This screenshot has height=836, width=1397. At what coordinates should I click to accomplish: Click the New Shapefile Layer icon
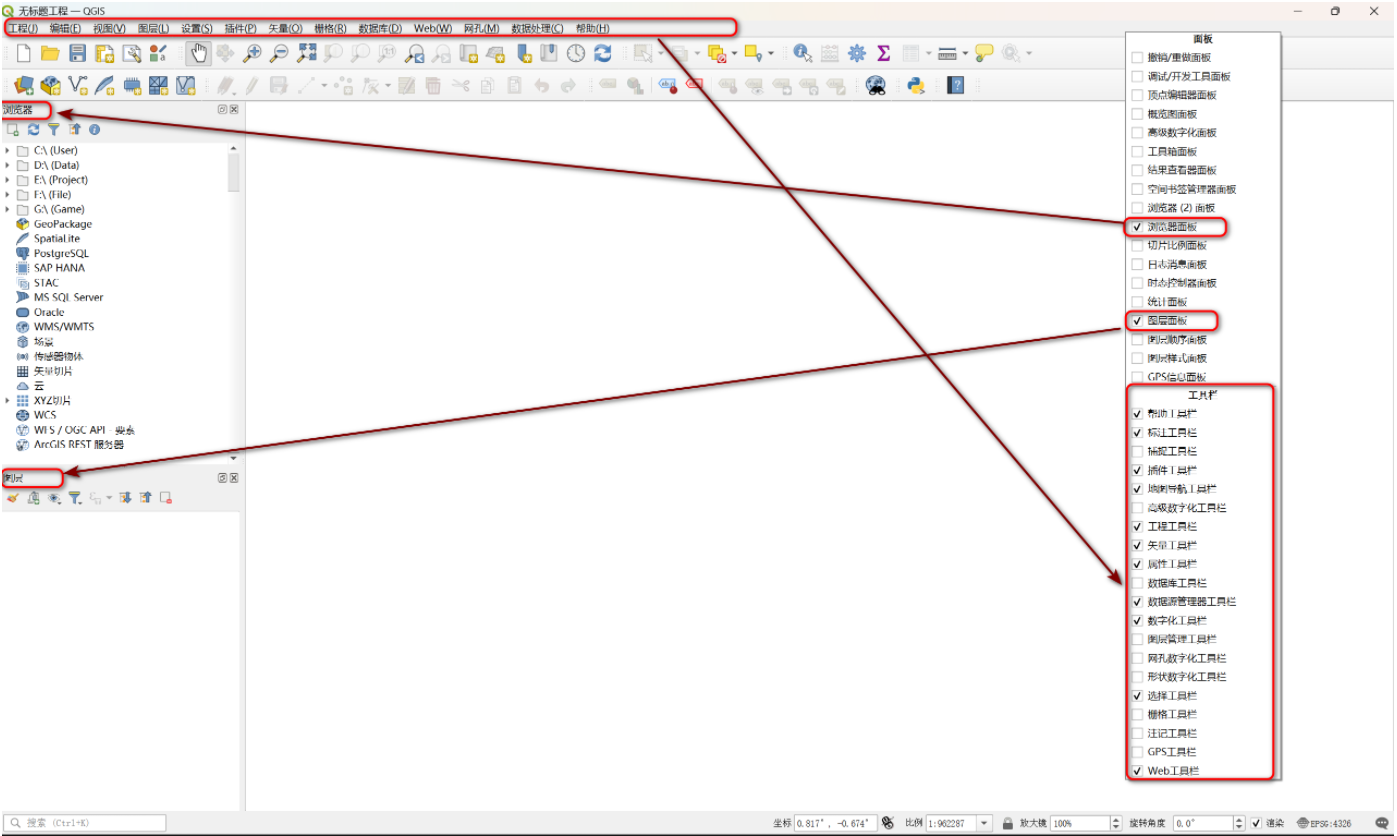coord(78,85)
